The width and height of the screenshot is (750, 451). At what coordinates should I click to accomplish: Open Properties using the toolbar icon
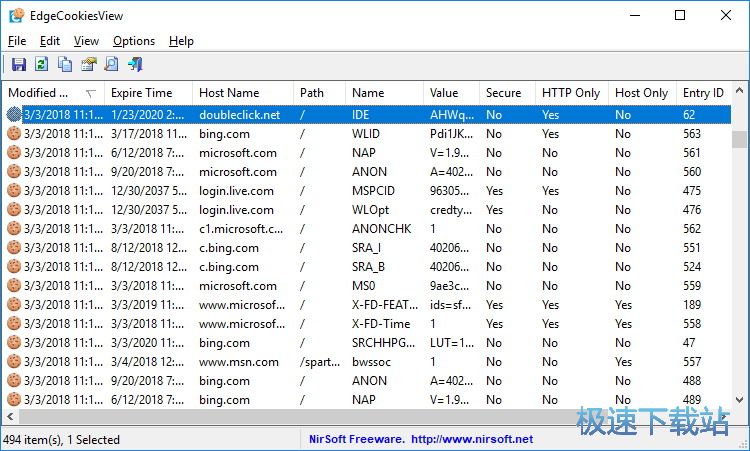pyautogui.click(x=88, y=65)
